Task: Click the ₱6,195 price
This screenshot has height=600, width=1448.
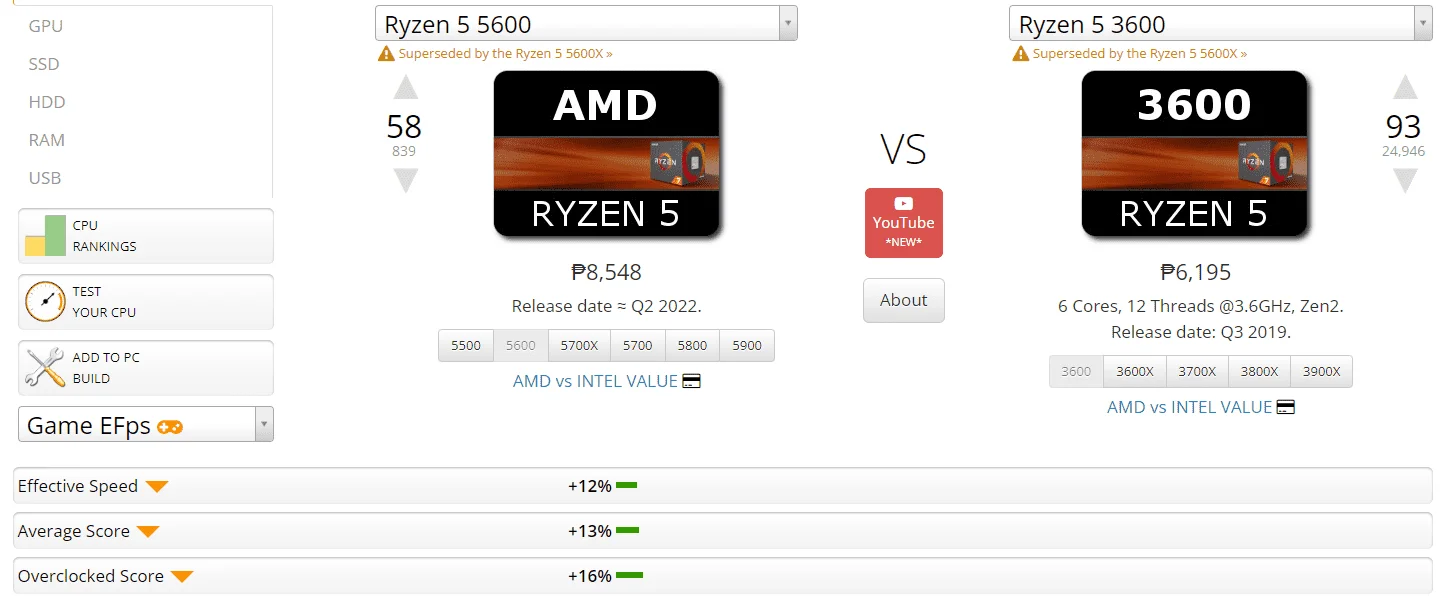Action: point(1195,272)
